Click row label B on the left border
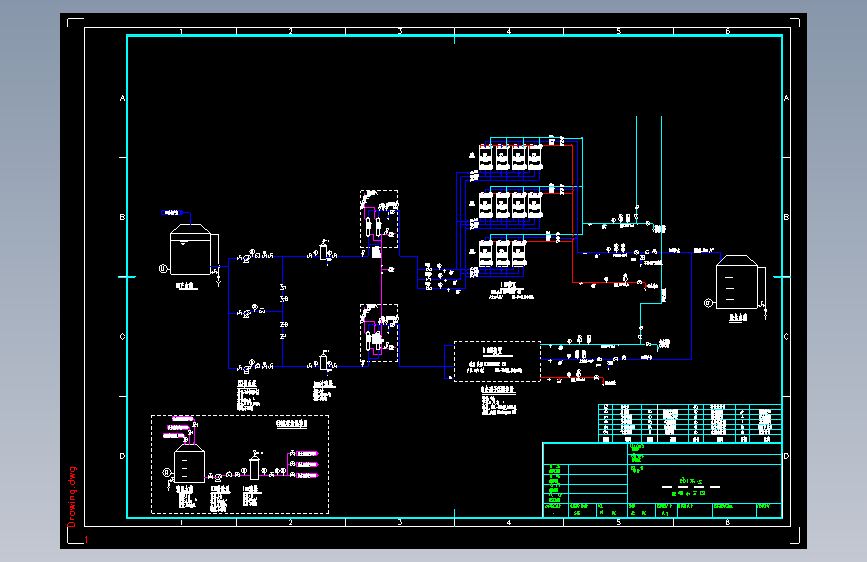The width and height of the screenshot is (867, 562). click(x=122, y=217)
